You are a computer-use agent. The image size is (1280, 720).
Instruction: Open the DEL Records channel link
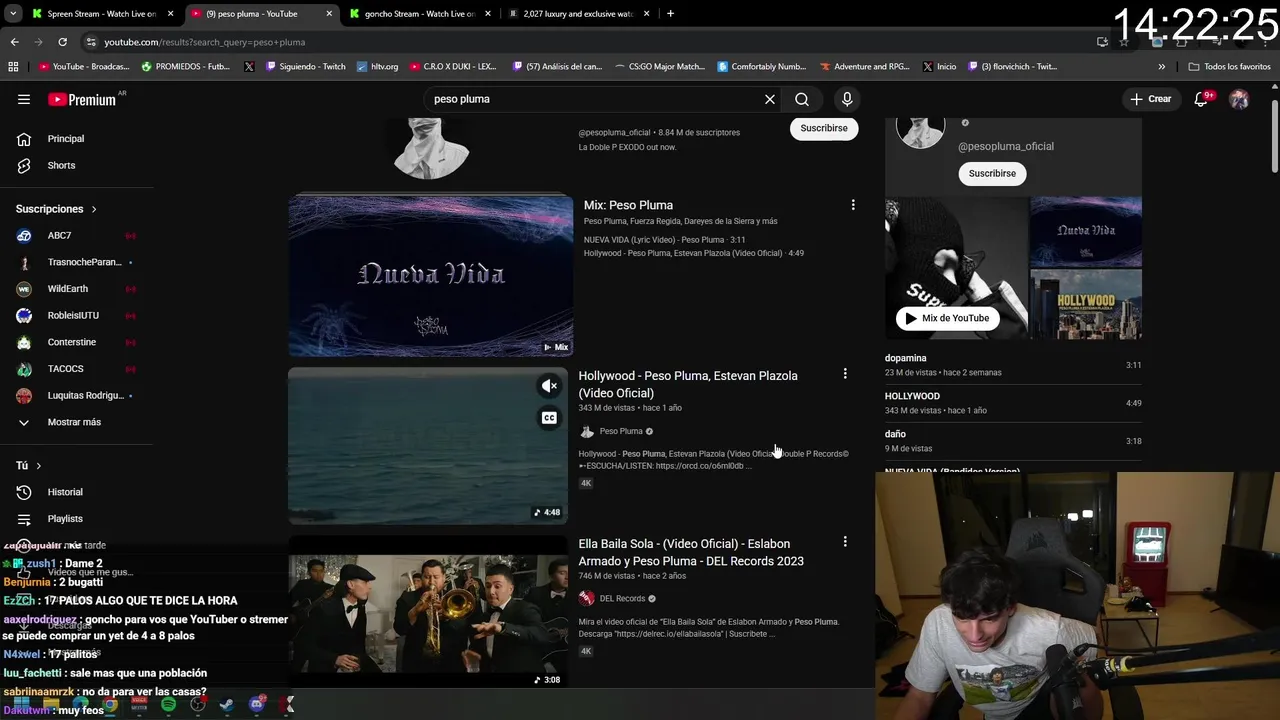click(622, 599)
